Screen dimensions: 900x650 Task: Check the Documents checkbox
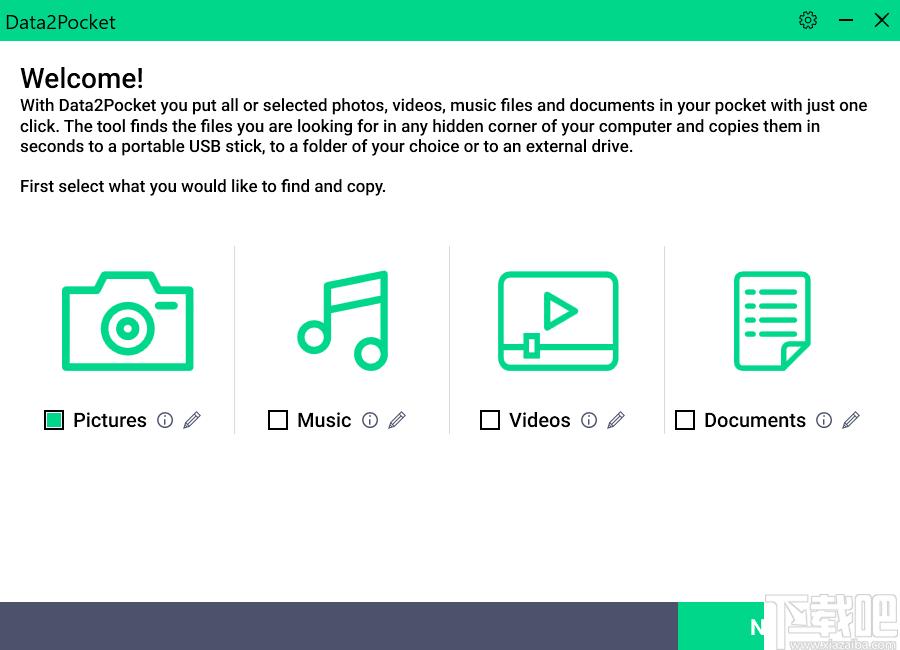point(685,420)
